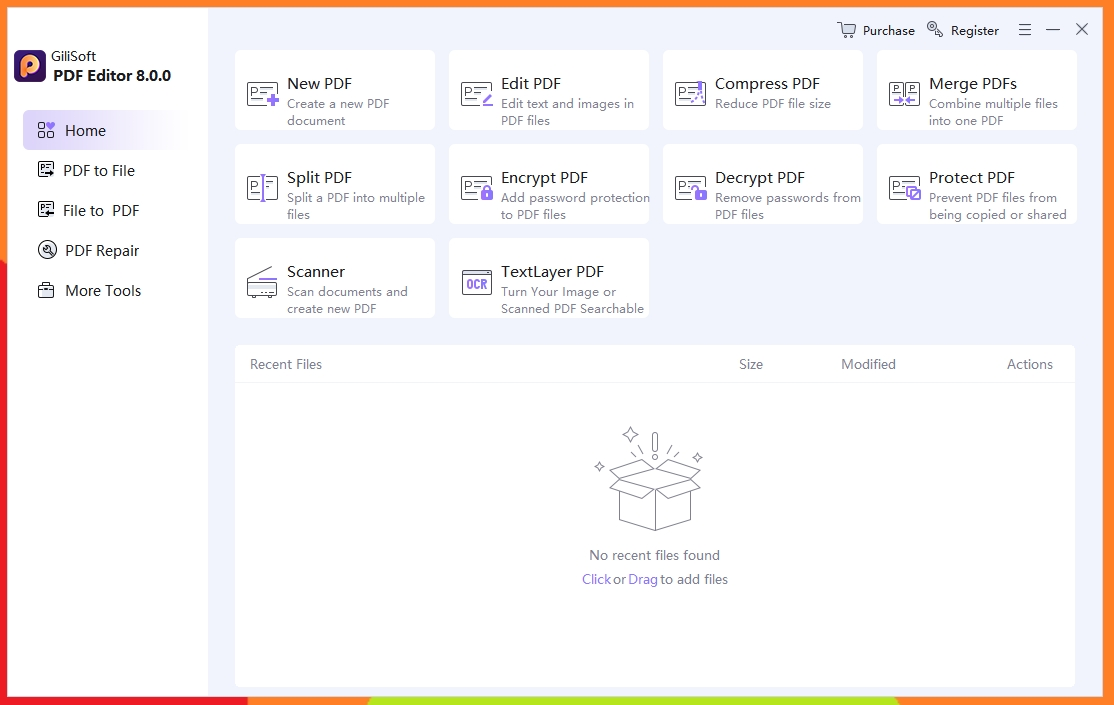The image size is (1114, 705).
Task: Click the Register text button
Action: (x=975, y=31)
